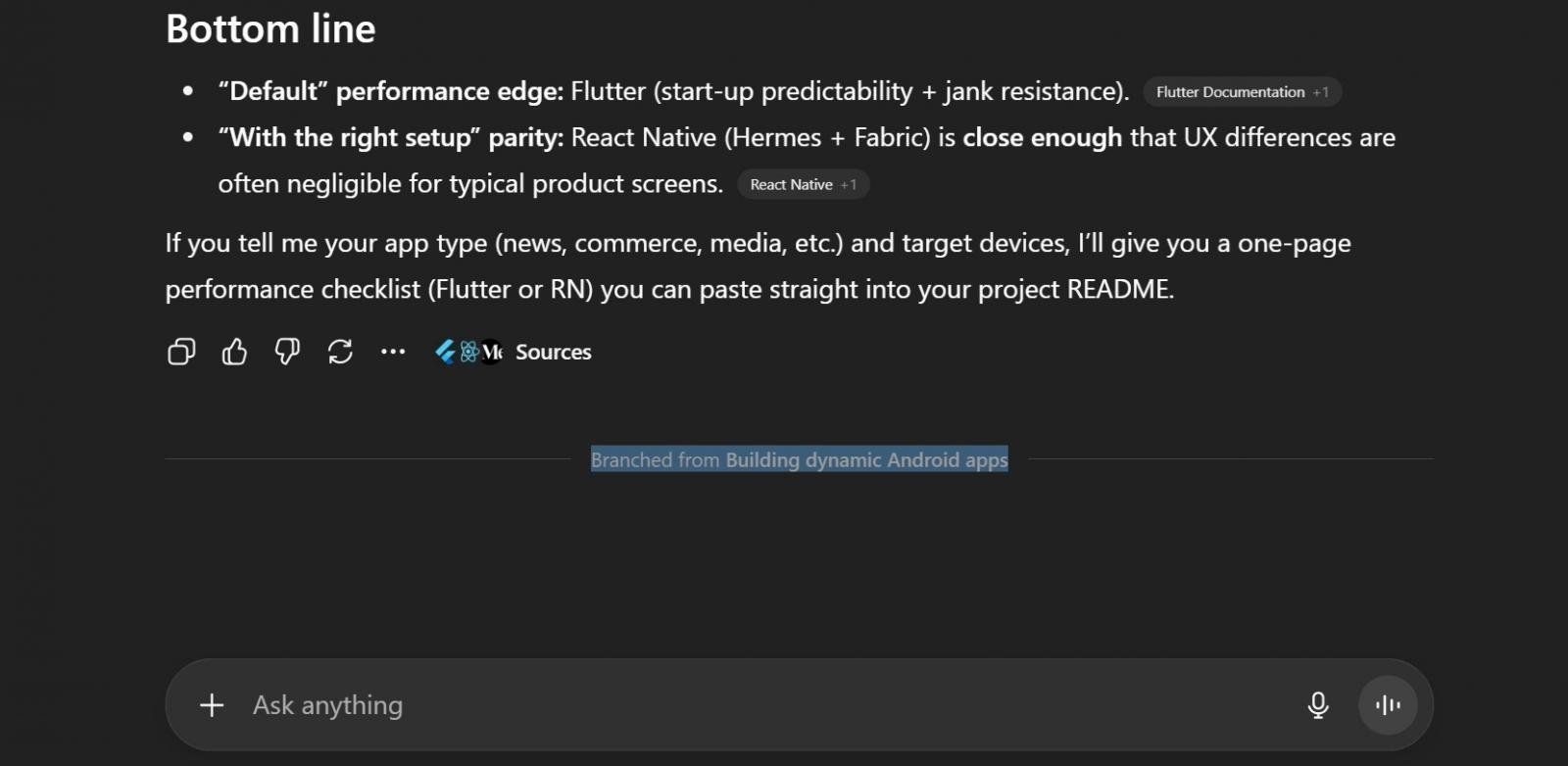Click the +1 badge on Flutter Documentation chip
Screen dimensions: 1568x766
1320,91
